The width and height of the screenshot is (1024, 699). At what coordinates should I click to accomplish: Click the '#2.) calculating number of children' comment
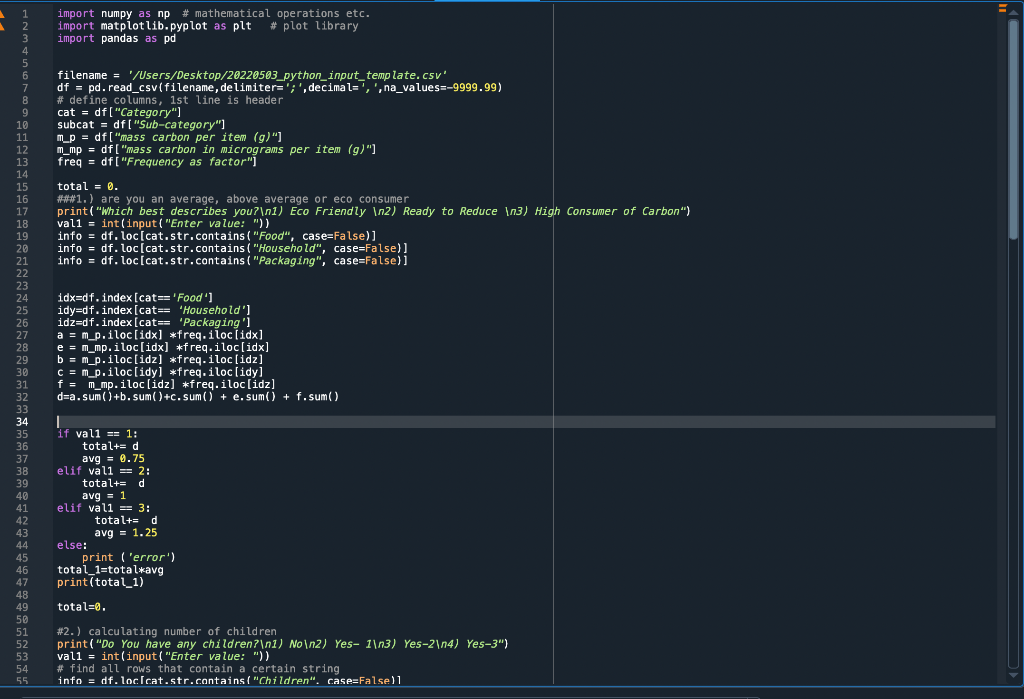(x=167, y=632)
